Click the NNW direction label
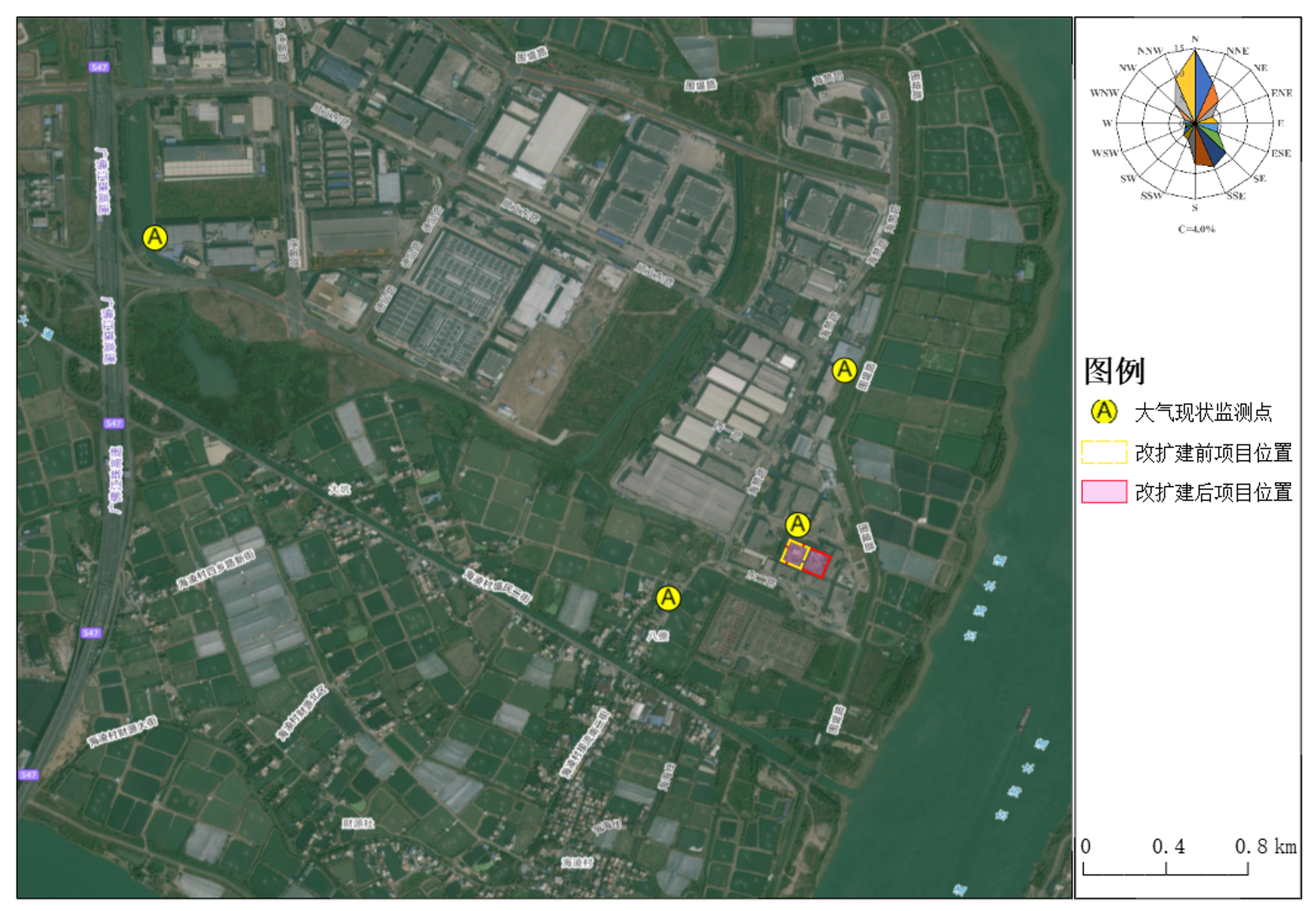 click(x=1150, y=51)
